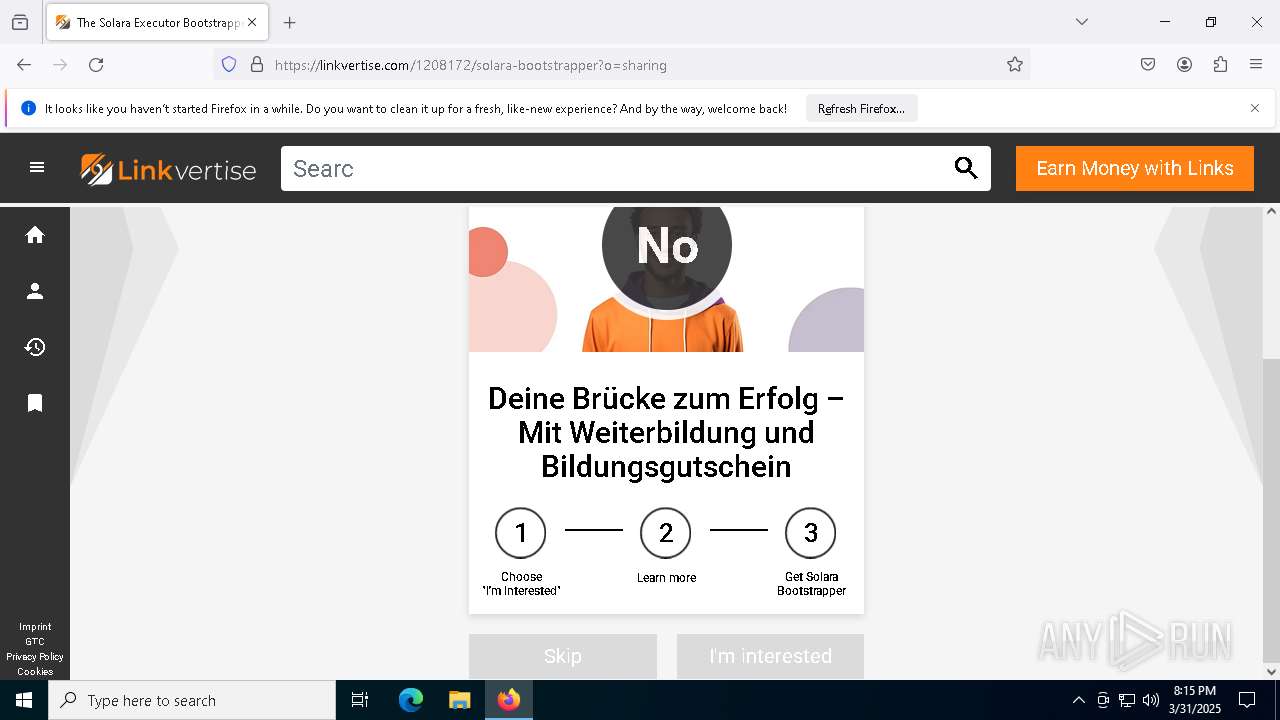This screenshot has width=1280, height=720.
Task: Open the notification center icon
Action: tap(1247, 700)
